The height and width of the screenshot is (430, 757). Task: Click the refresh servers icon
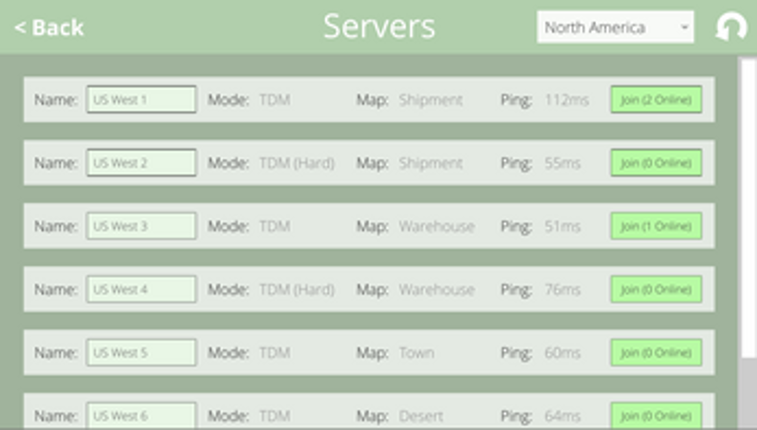tap(731, 28)
